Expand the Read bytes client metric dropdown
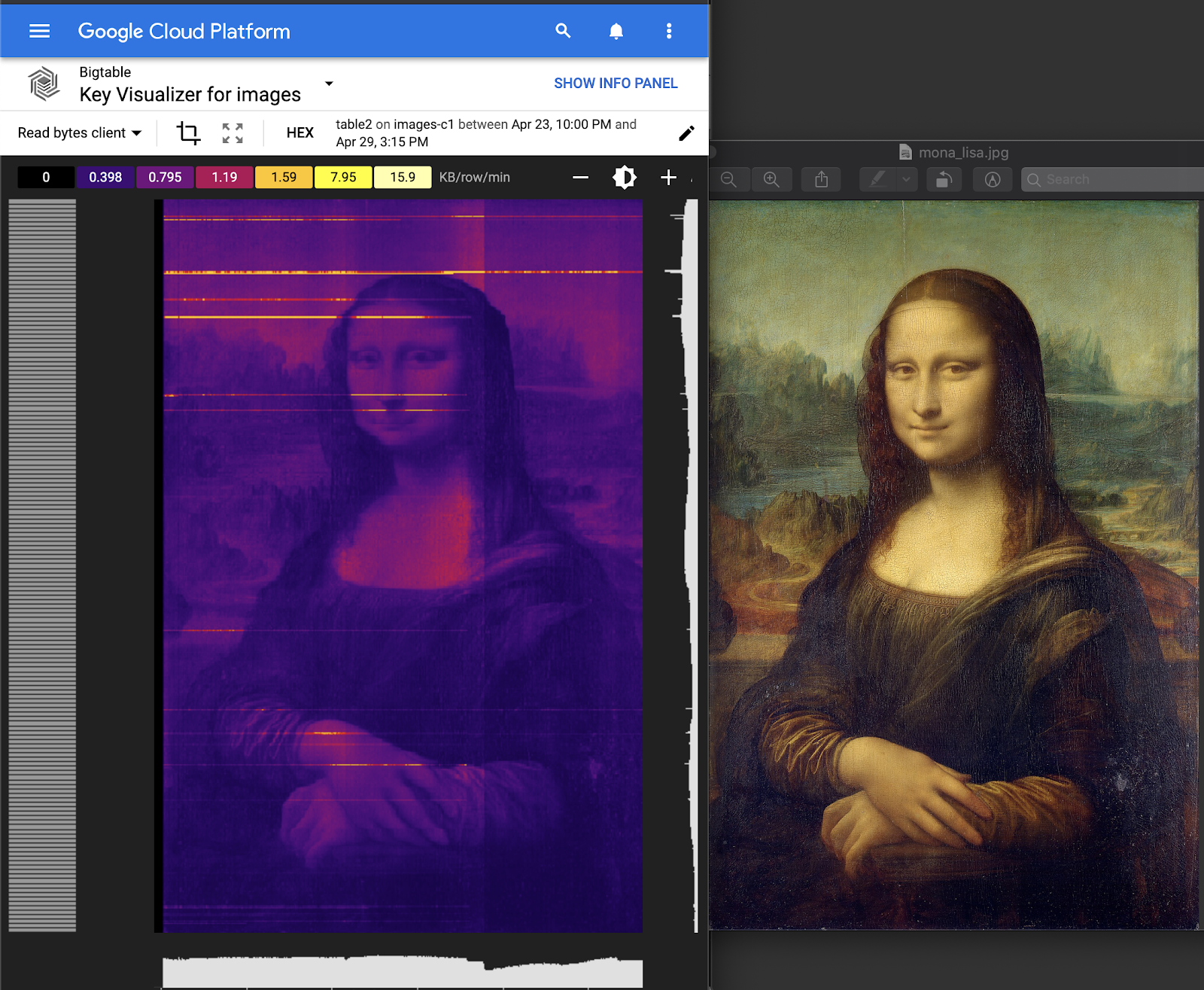Image resolution: width=1204 pixels, height=990 pixels. [79, 133]
